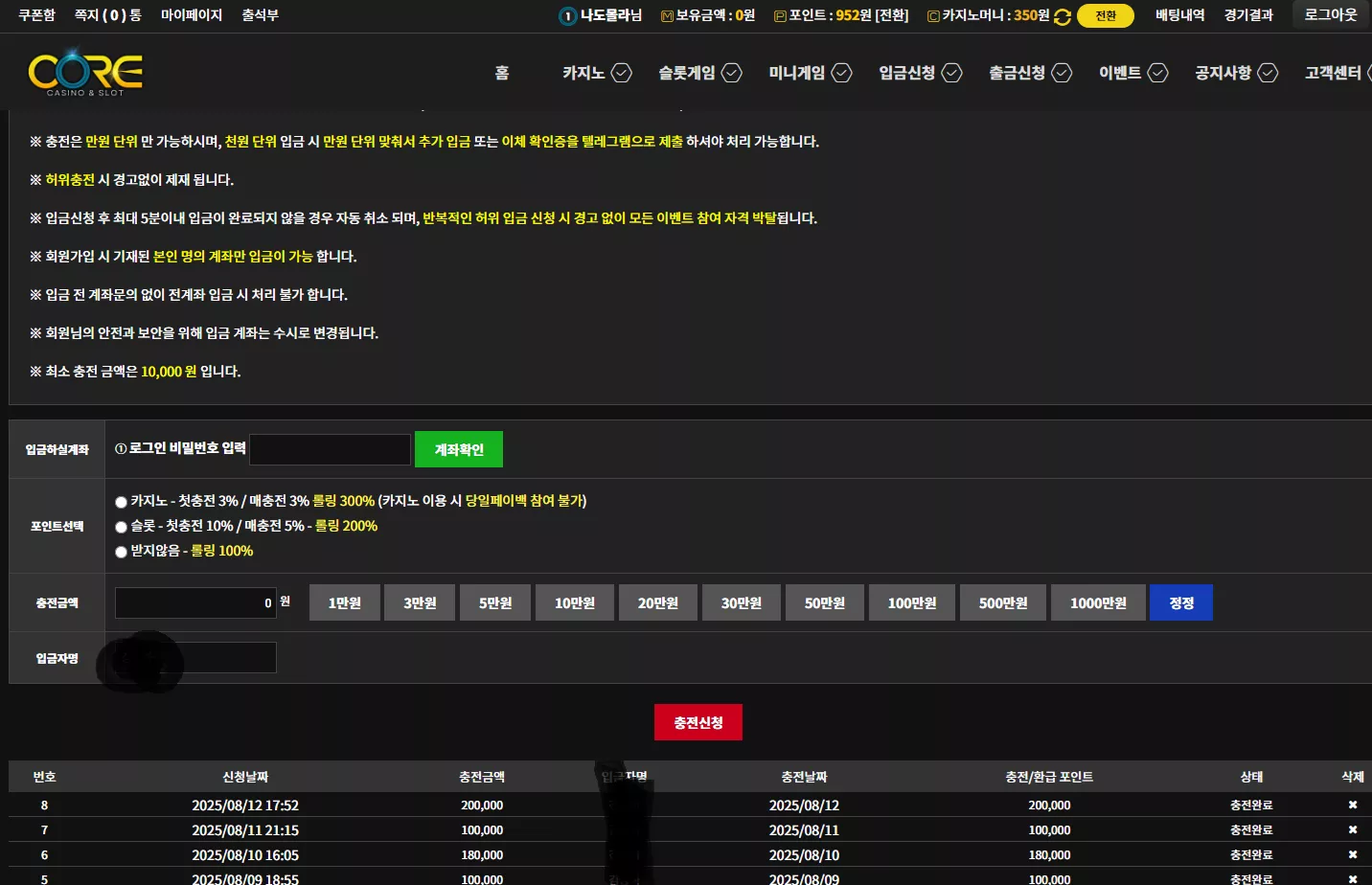This screenshot has width=1372, height=885.
Task: Open 경기결과 match results
Action: 1248,15
